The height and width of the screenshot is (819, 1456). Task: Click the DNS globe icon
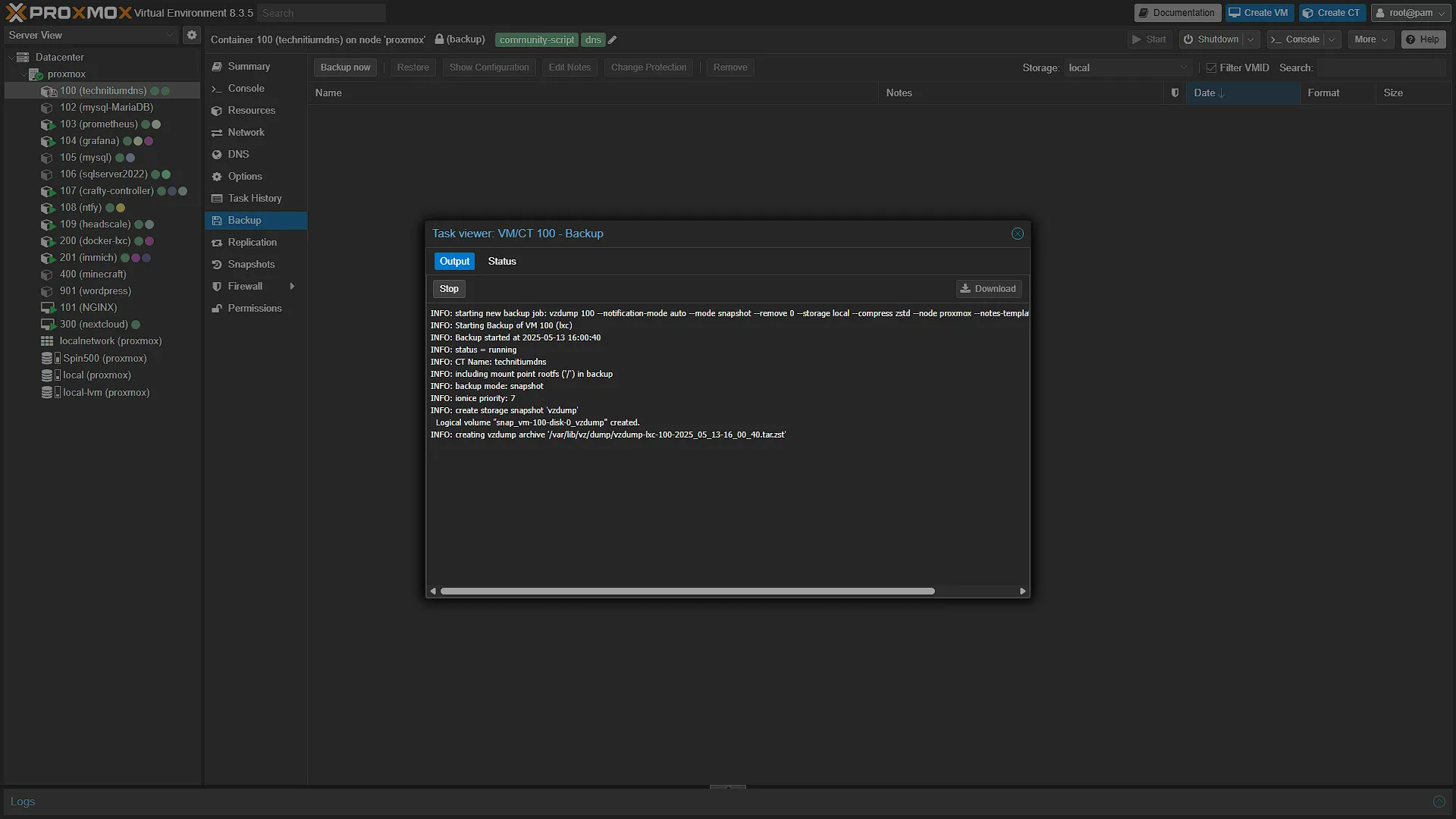217,155
